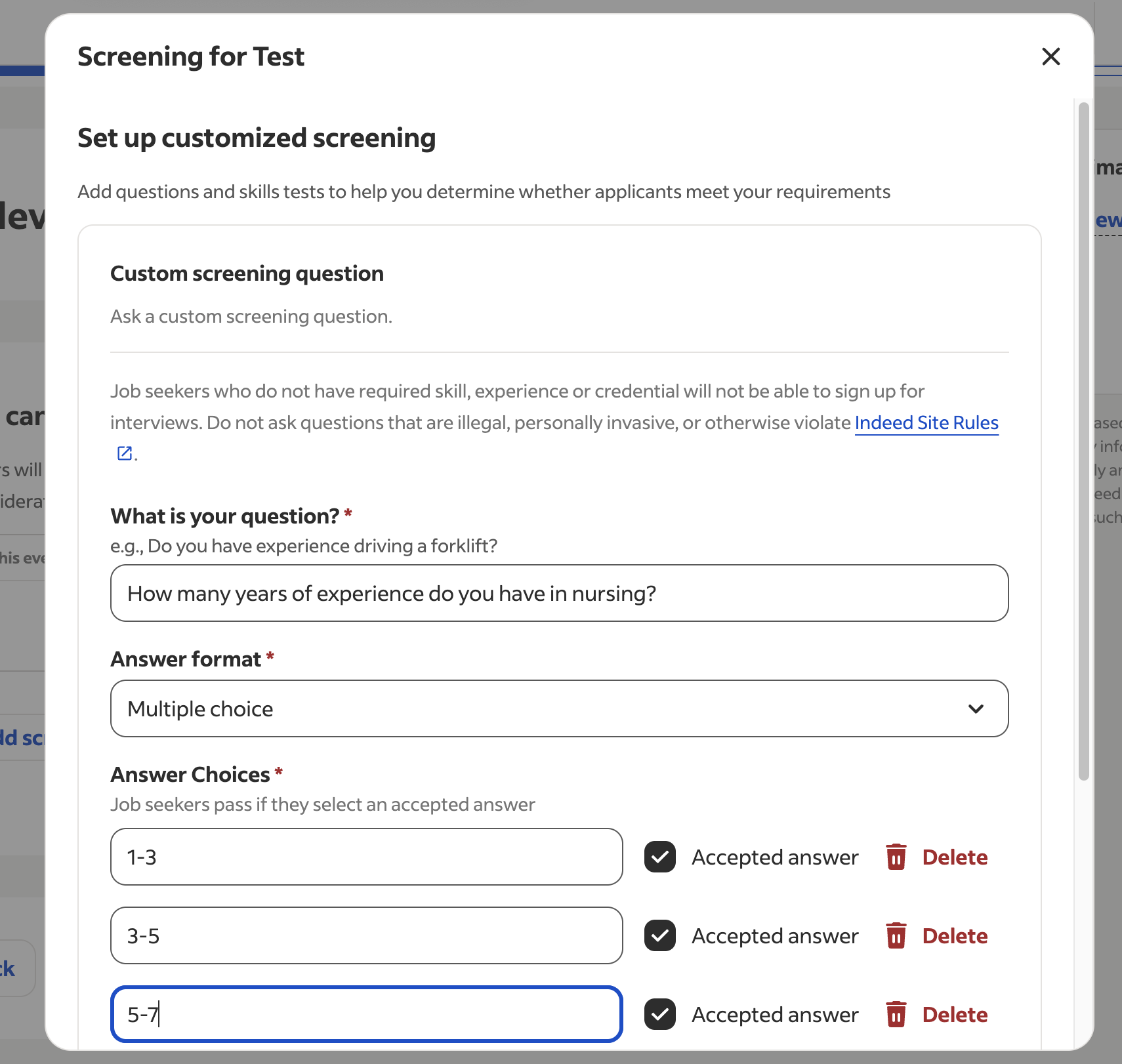
Task: Click the external-link icon after Indeed Site Rules
Action: click(123, 453)
